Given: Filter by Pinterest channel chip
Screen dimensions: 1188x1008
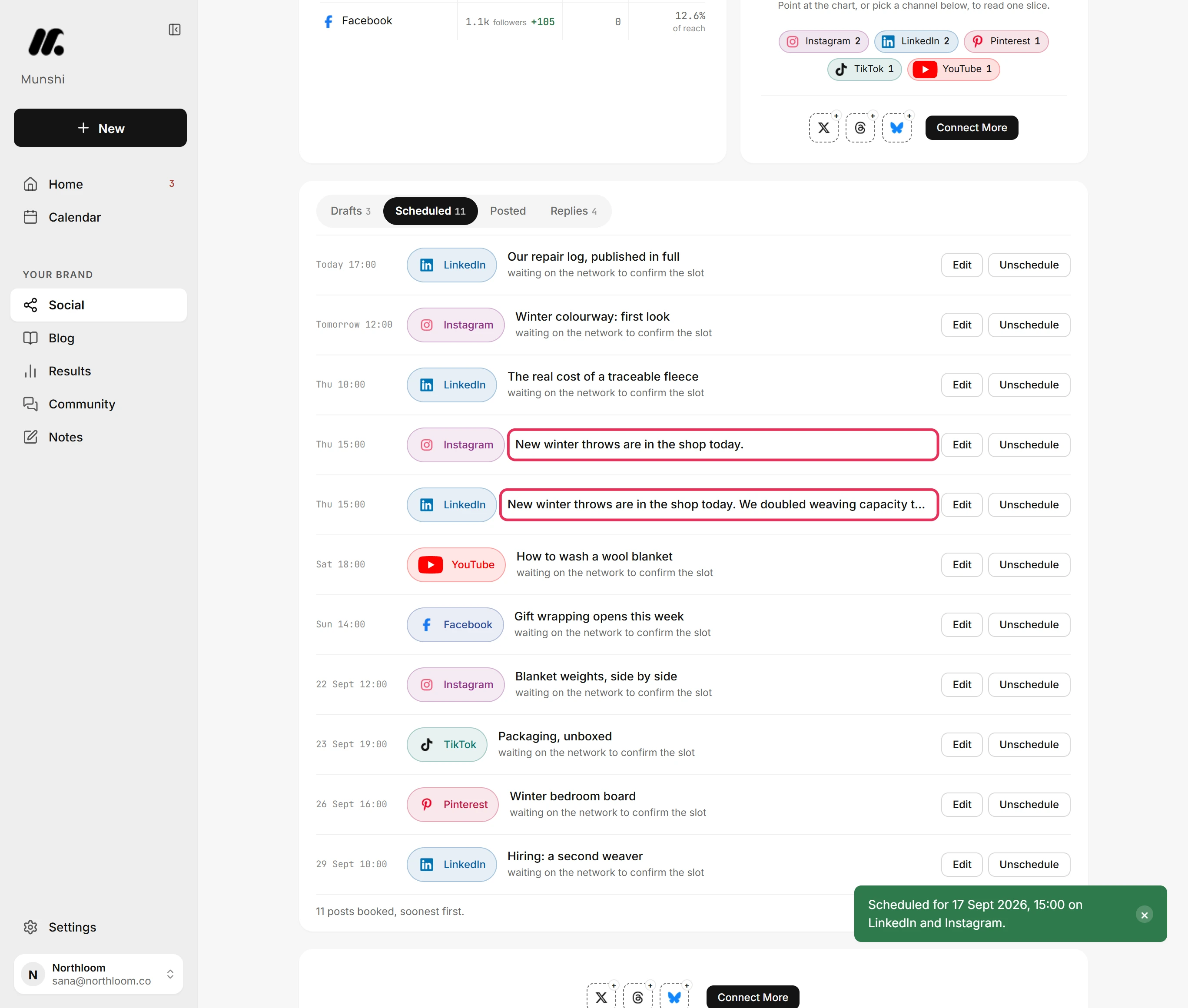Looking at the screenshot, I should 1005,41.
